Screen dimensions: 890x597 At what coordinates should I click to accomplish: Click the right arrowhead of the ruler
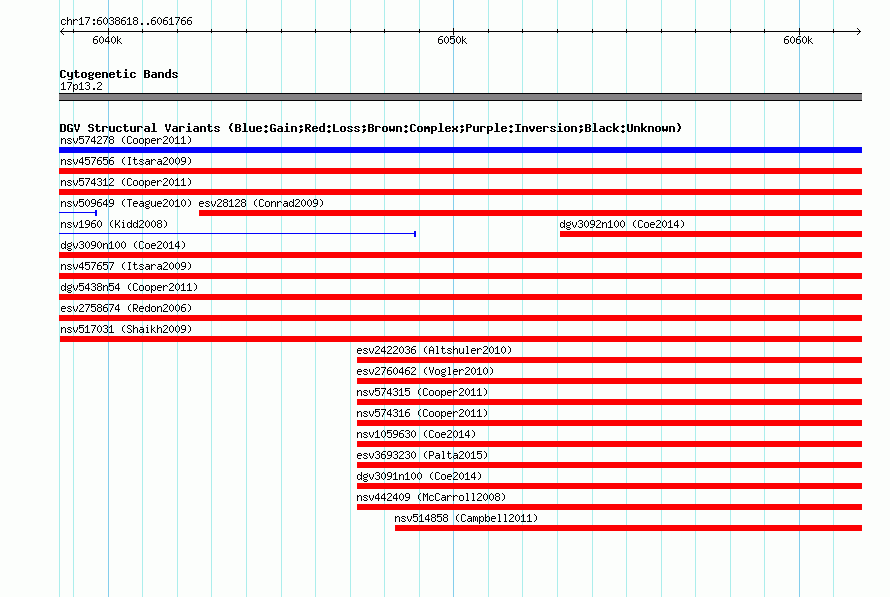tap(859, 31)
